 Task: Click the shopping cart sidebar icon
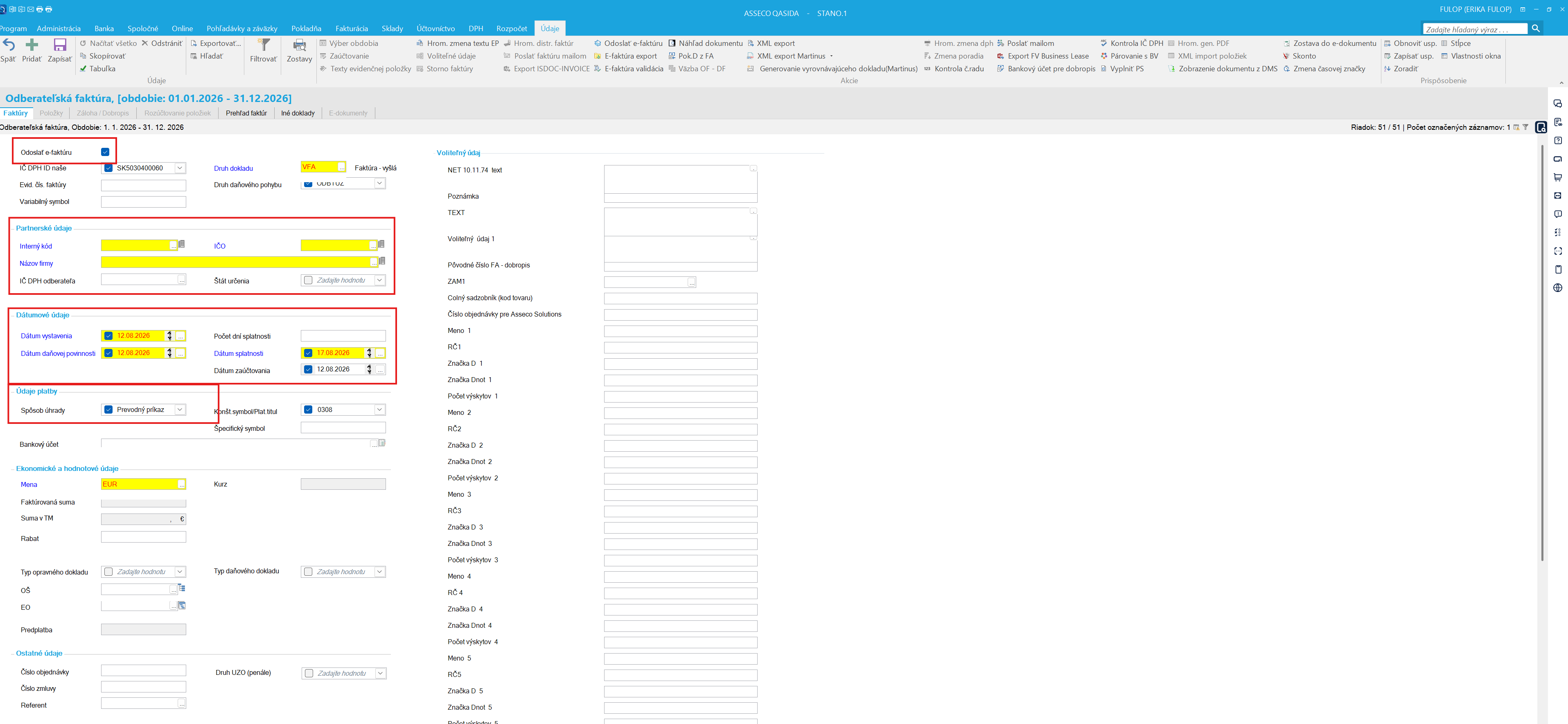(1558, 177)
